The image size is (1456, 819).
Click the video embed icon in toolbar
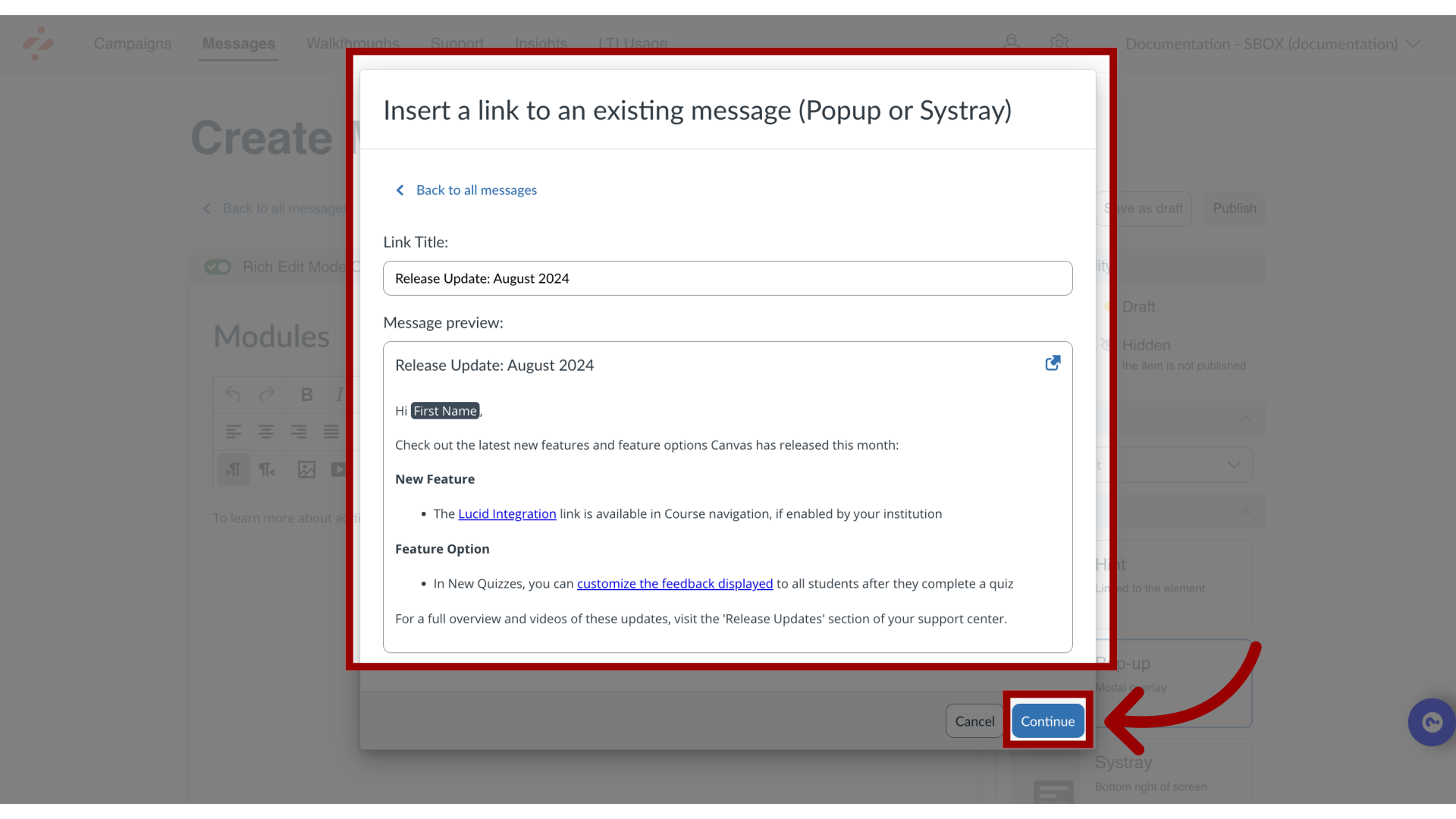point(339,469)
